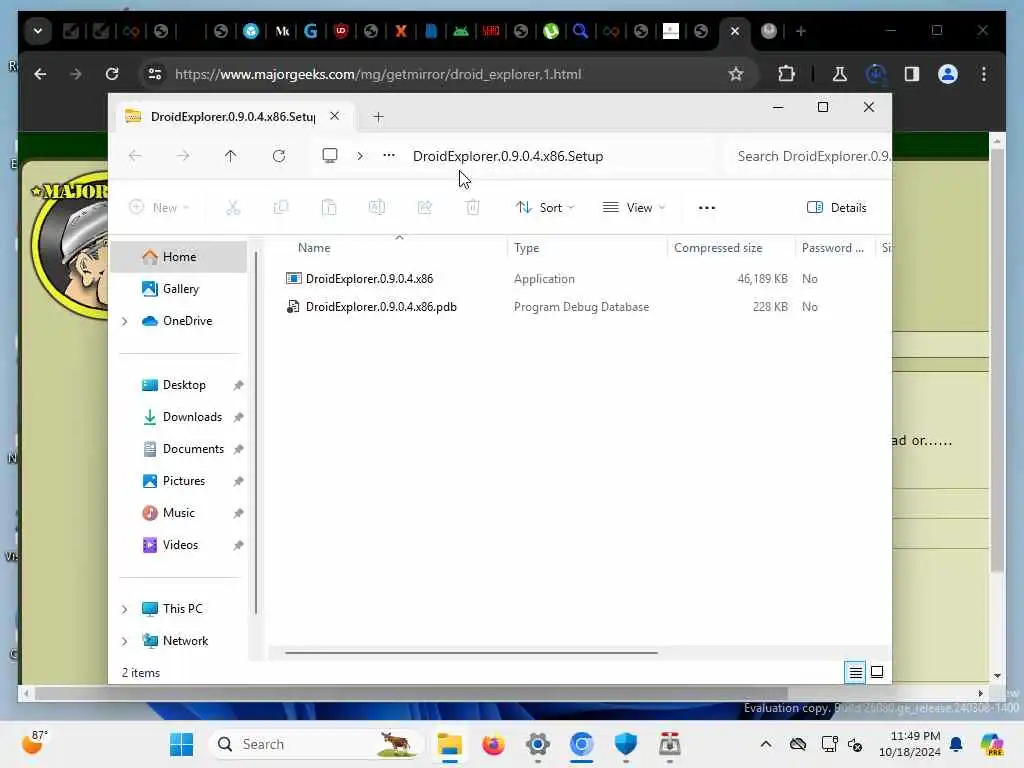
Task: Click Chrome back arrow
Action: point(40,74)
